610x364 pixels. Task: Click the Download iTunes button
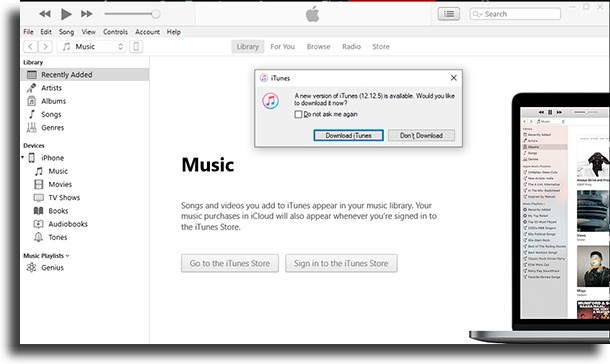coord(348,135)
